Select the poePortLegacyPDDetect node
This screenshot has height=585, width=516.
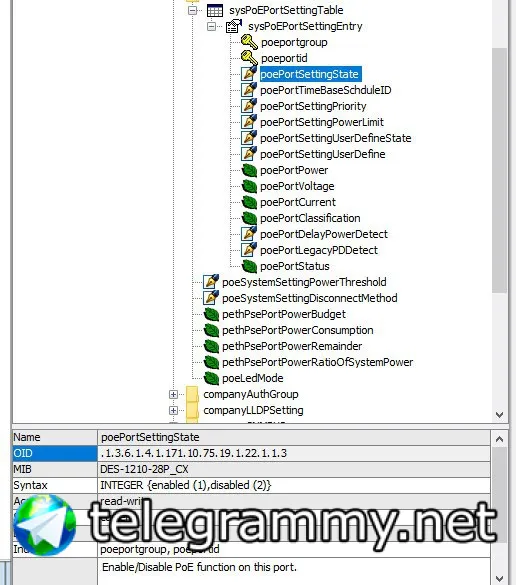[319, 250]
